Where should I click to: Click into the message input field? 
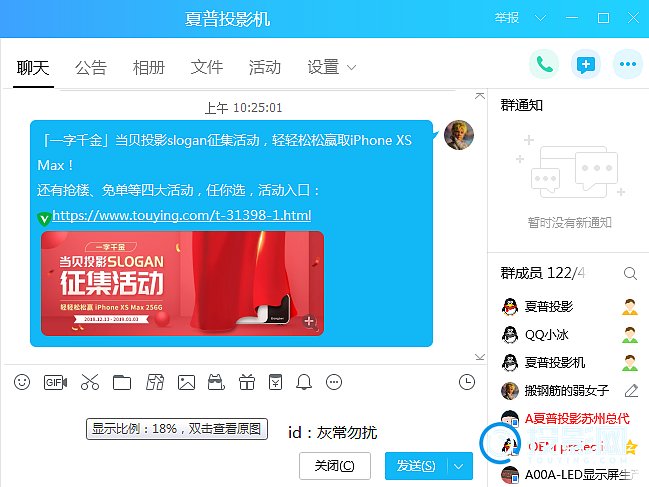(244, 422)
